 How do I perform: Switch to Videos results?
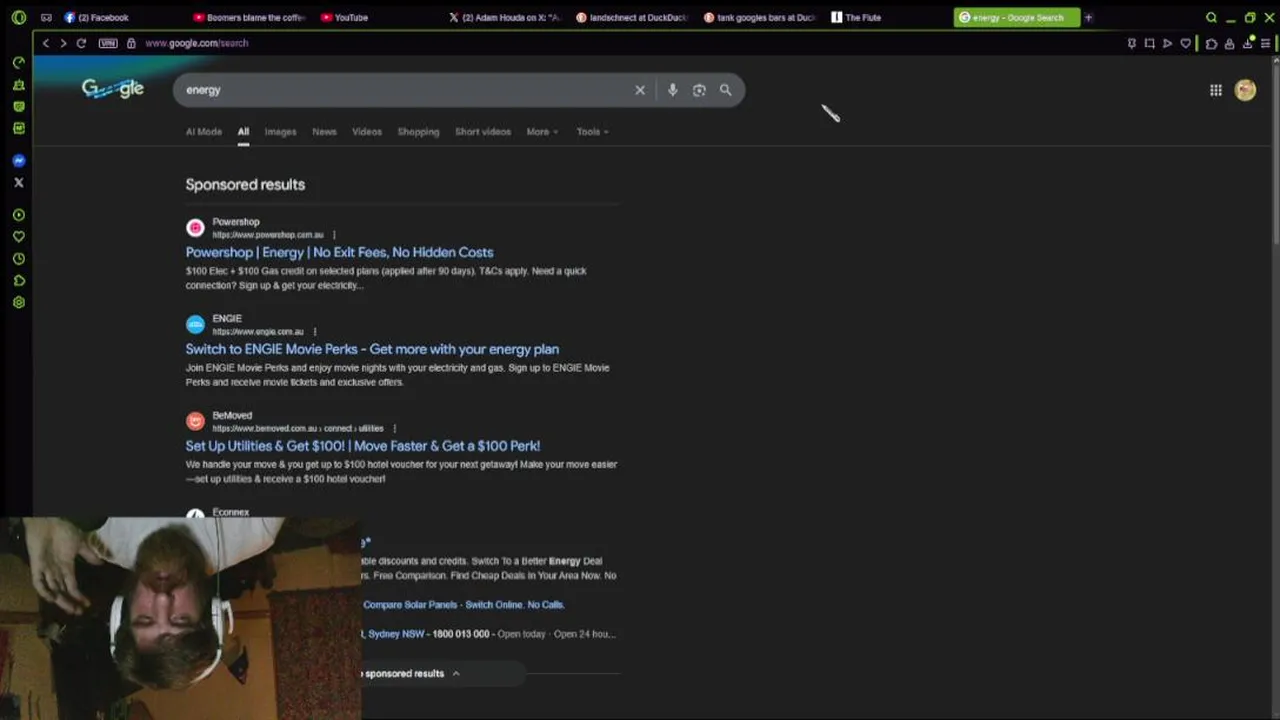coord(367,132)
